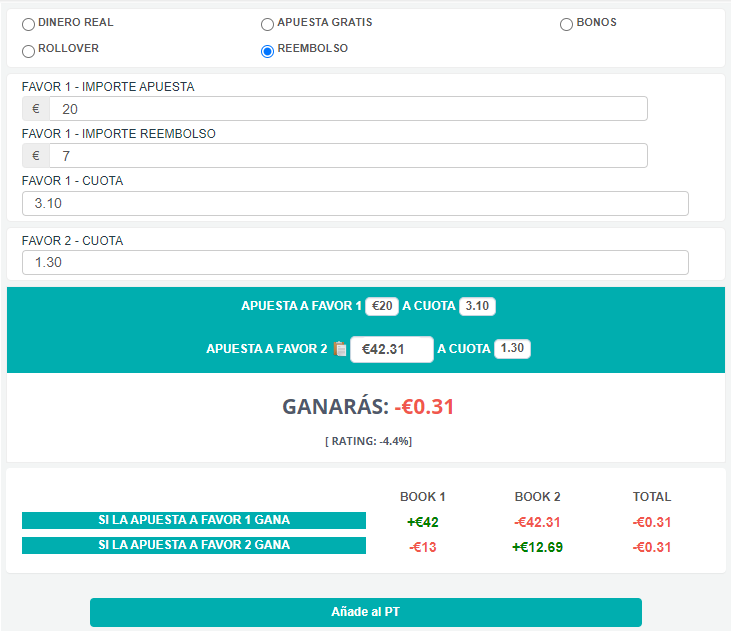Click the €42.31 Favor 2 stake box
This screenshot has height=631, width=731.
click(392, 349)
